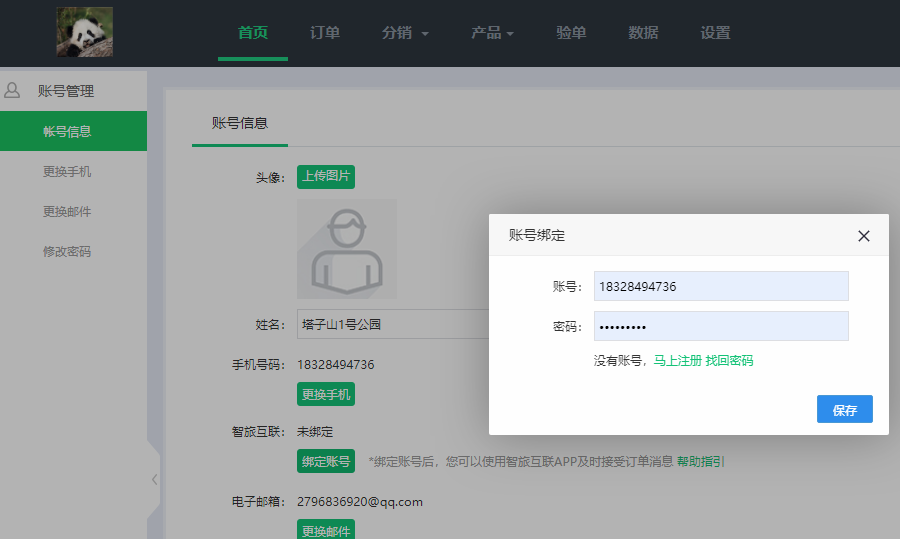Navigate to 验单 page
Screen dimensions: 900x539
[x=571, y=33]
